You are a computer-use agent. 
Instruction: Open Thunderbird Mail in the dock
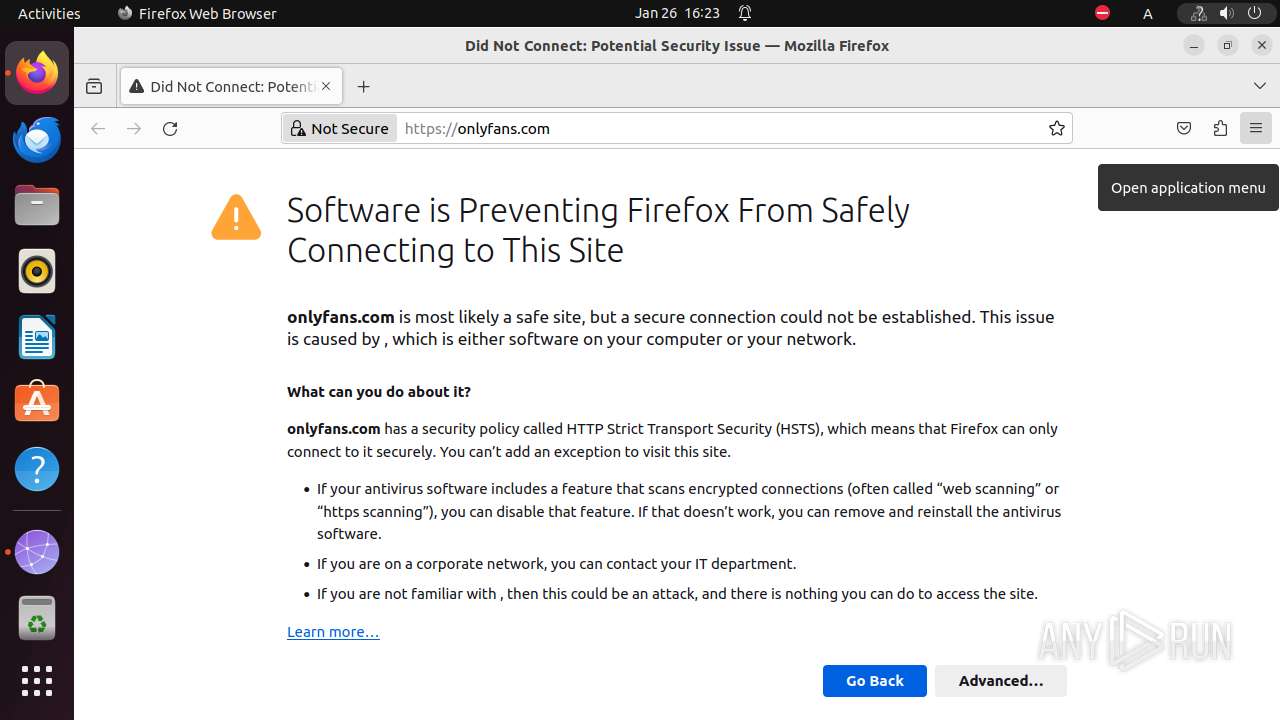click(x=37, y=139)
